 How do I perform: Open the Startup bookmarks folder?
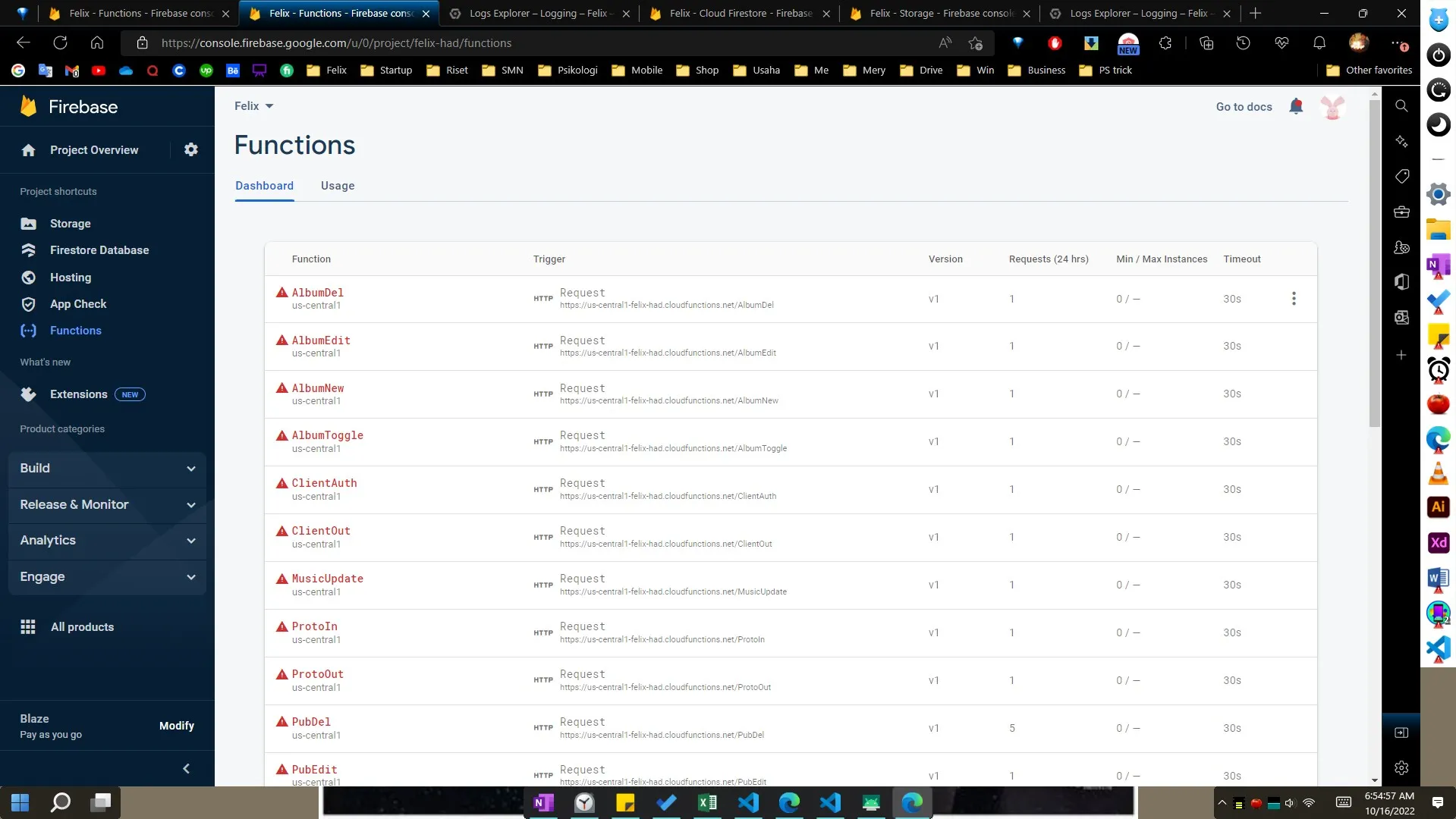coord(387,71)
